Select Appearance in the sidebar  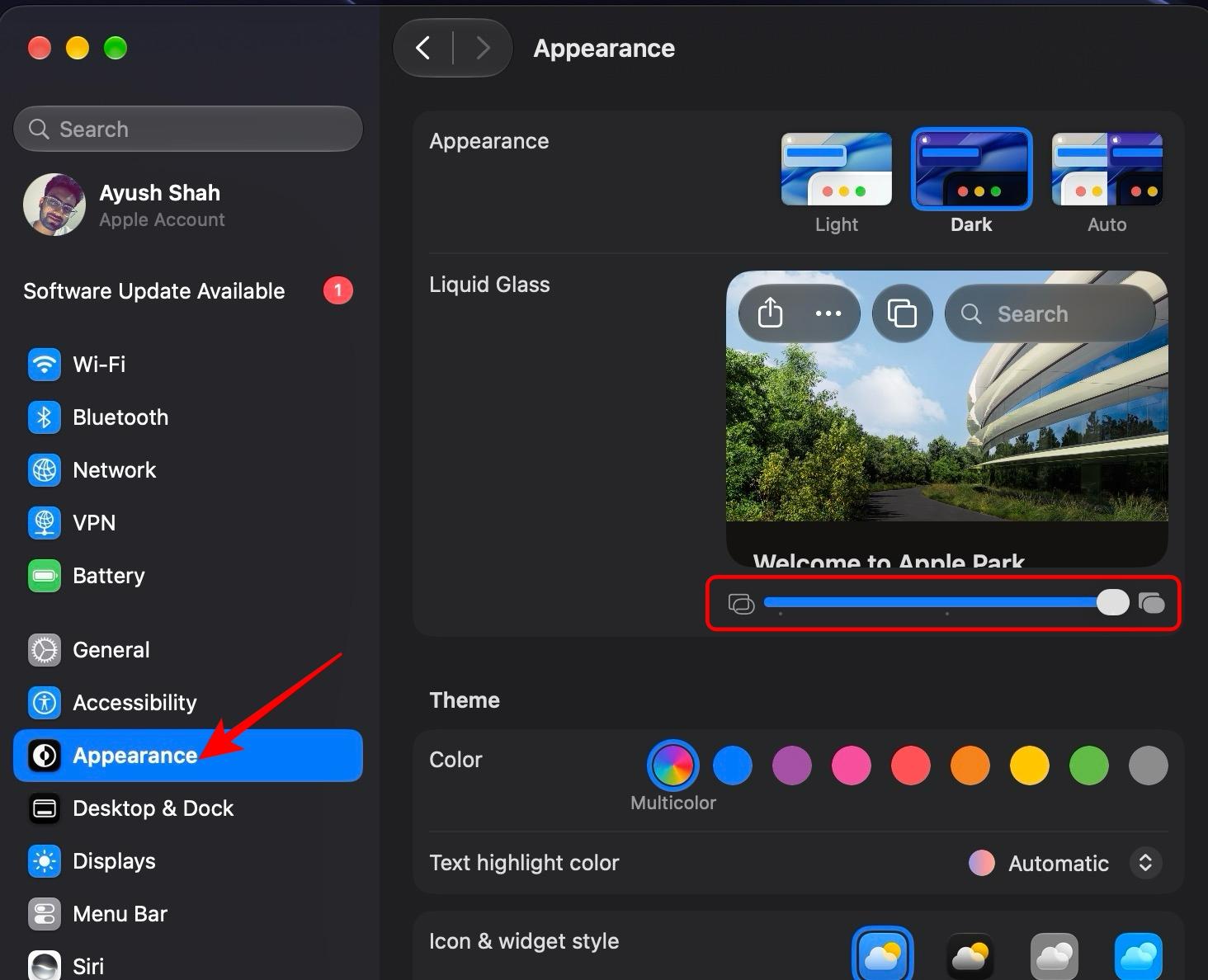(x=188, y=756)
